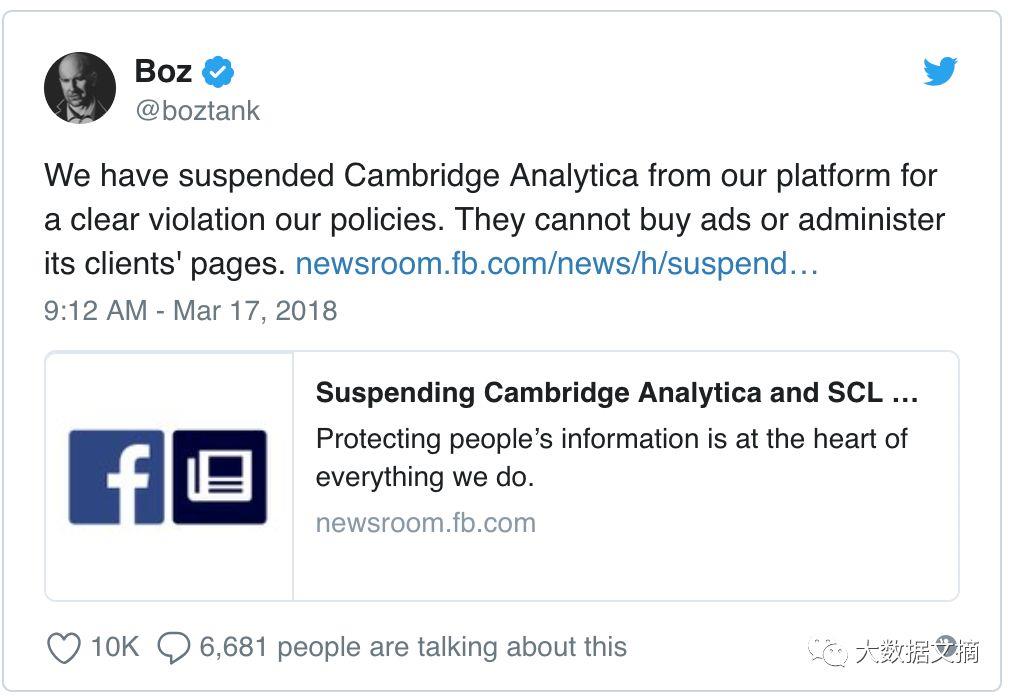This screenshot has width=1012, height=696.
Task: Open '6,681 people are talking about this'
Action: tap(413, 647)
